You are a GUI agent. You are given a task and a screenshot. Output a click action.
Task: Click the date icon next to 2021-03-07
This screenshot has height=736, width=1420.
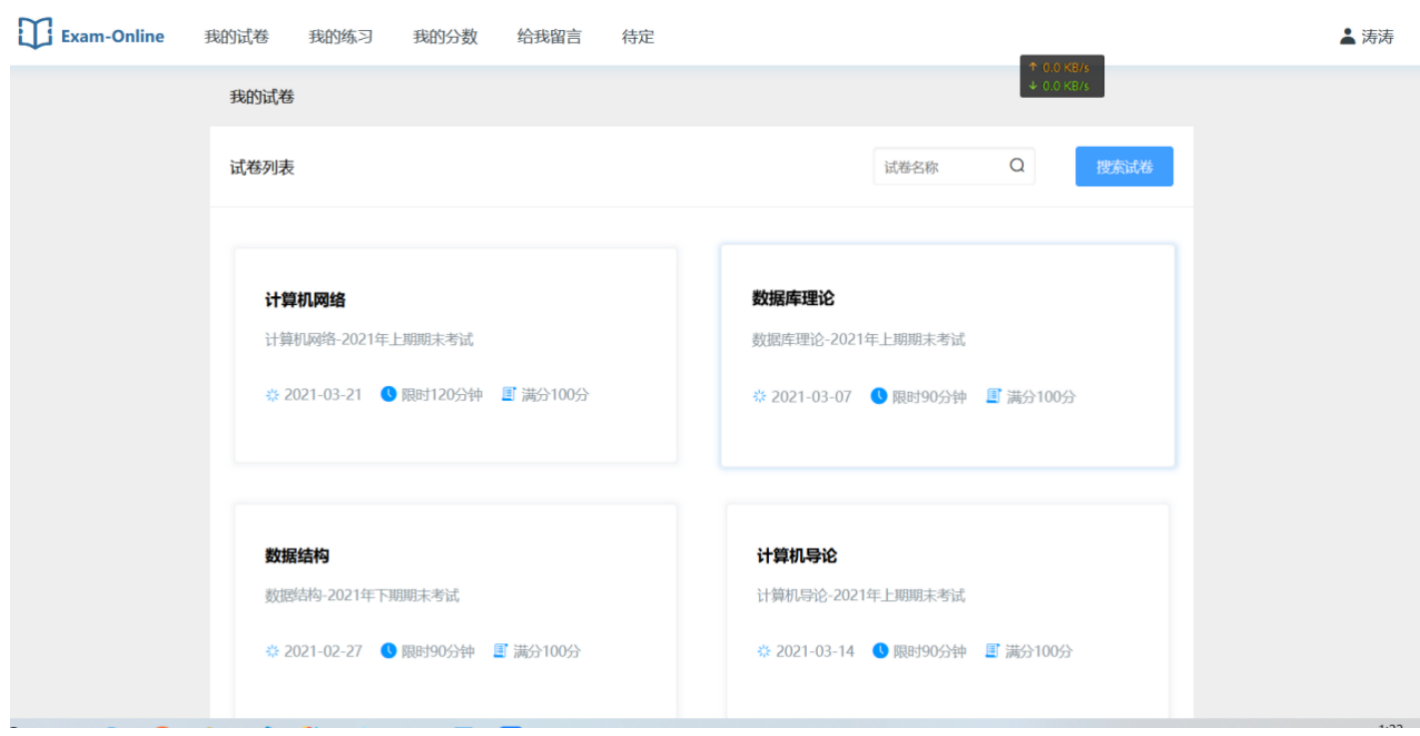[x=759, y=397]
